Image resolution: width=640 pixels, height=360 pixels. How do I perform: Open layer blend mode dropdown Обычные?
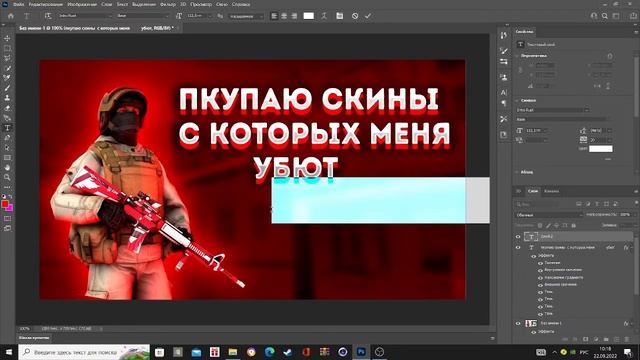pos(549,215)
